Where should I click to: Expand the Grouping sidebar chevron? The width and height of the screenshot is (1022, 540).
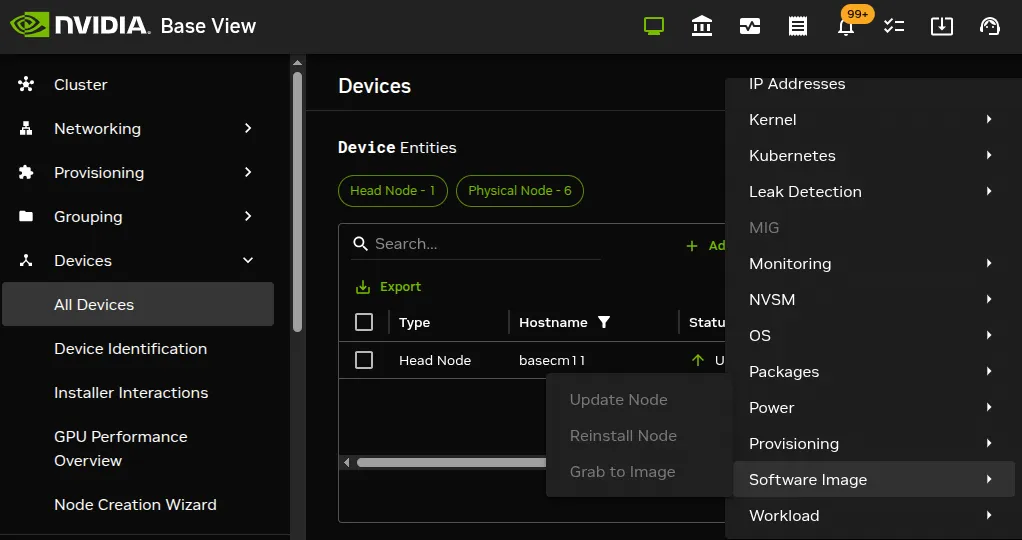pyautogui.click(x=248, y=216)
